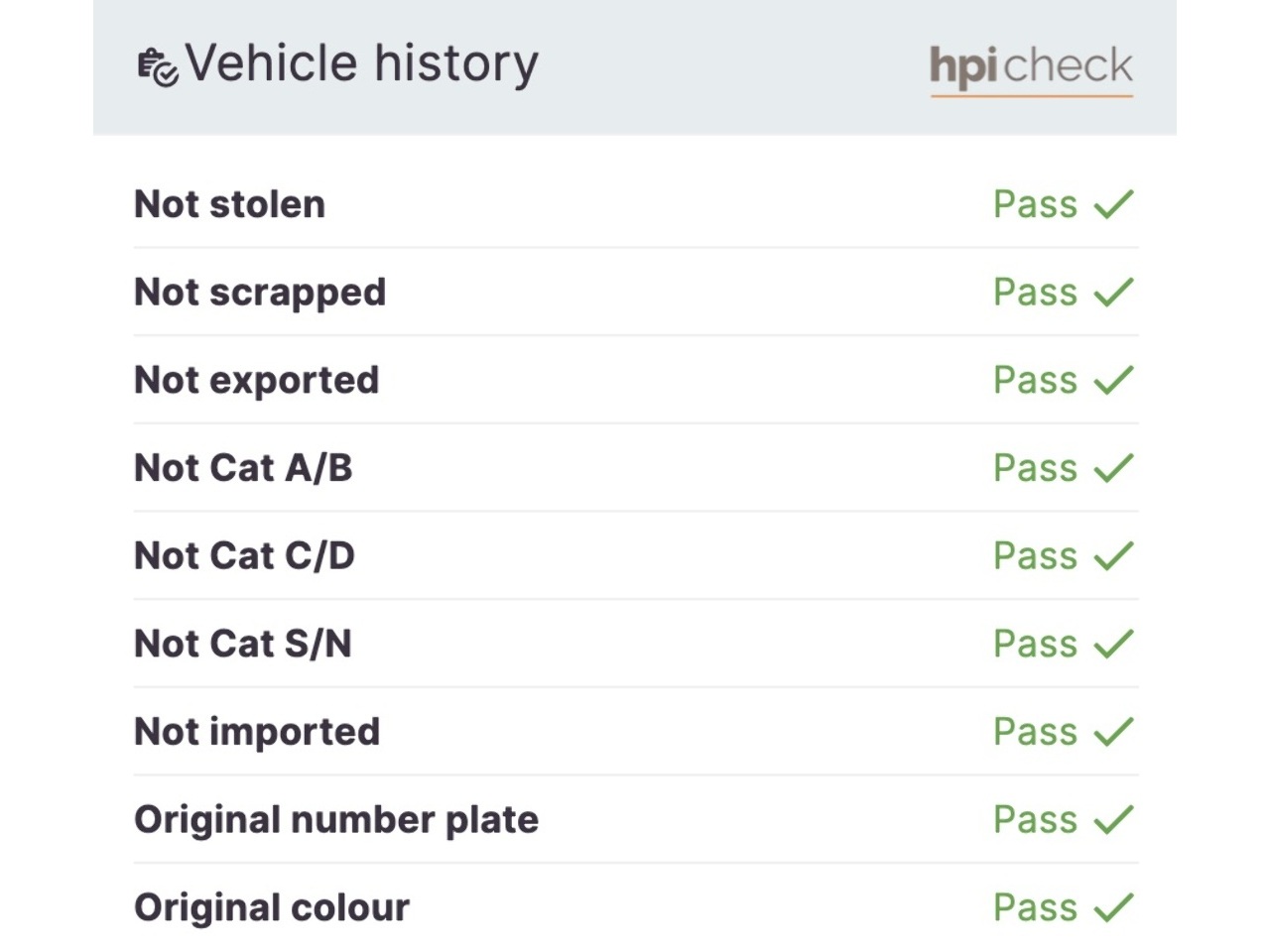This screenshot has height=952, width=1270.
Task: Click the Not stolen green checkmark
Action: [1113, 204]
